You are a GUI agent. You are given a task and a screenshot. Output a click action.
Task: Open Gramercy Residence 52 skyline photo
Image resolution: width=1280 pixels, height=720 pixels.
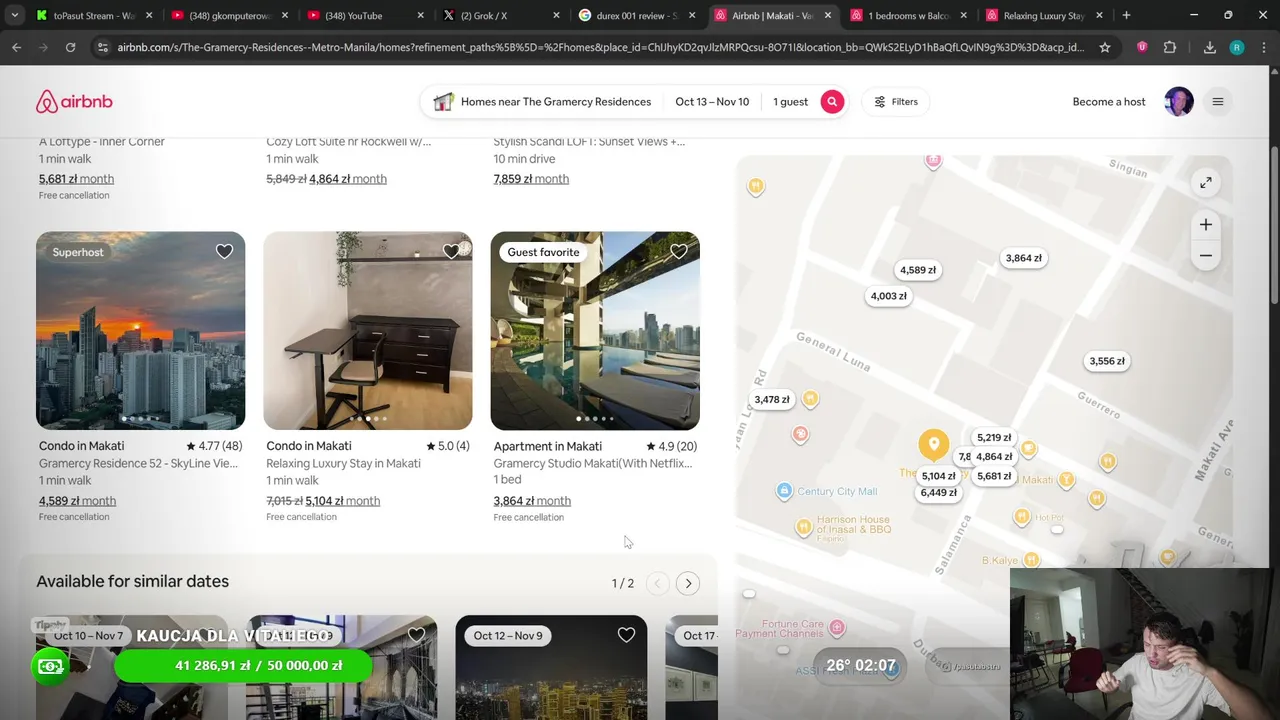pos(140,331)
